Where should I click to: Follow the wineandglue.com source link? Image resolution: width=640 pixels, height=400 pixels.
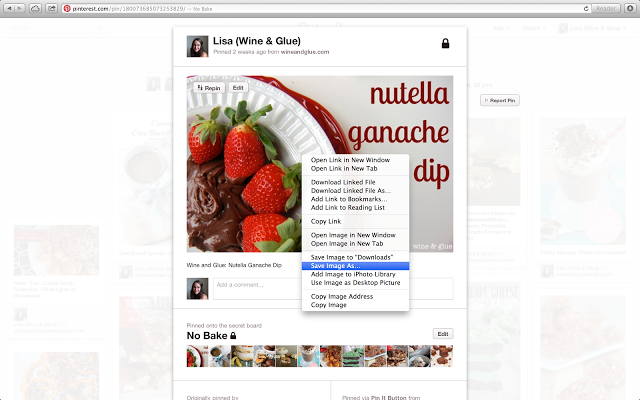[305, 52]
